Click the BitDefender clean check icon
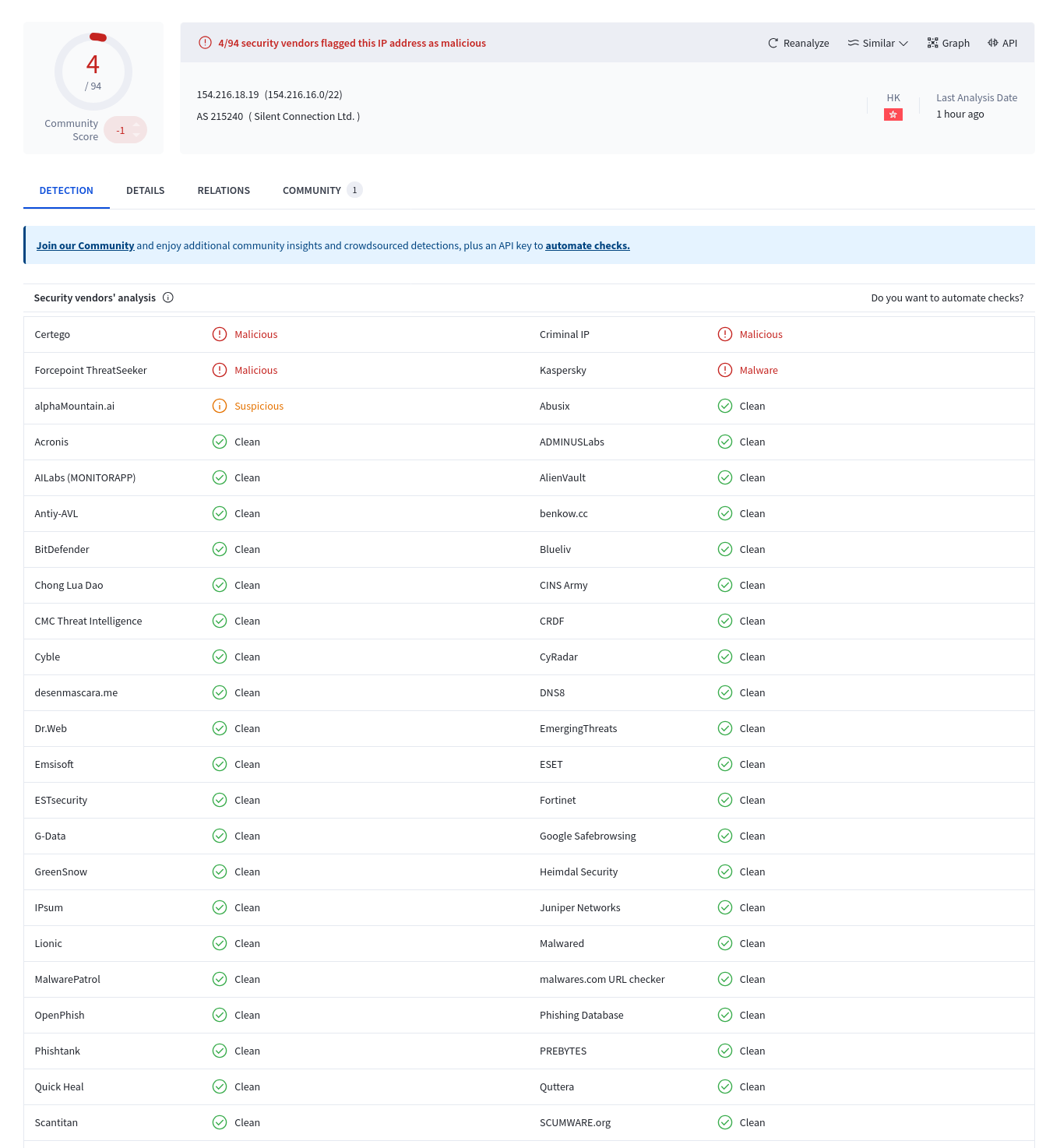This screenshot has height=1148, width=1046. point(220,549)
